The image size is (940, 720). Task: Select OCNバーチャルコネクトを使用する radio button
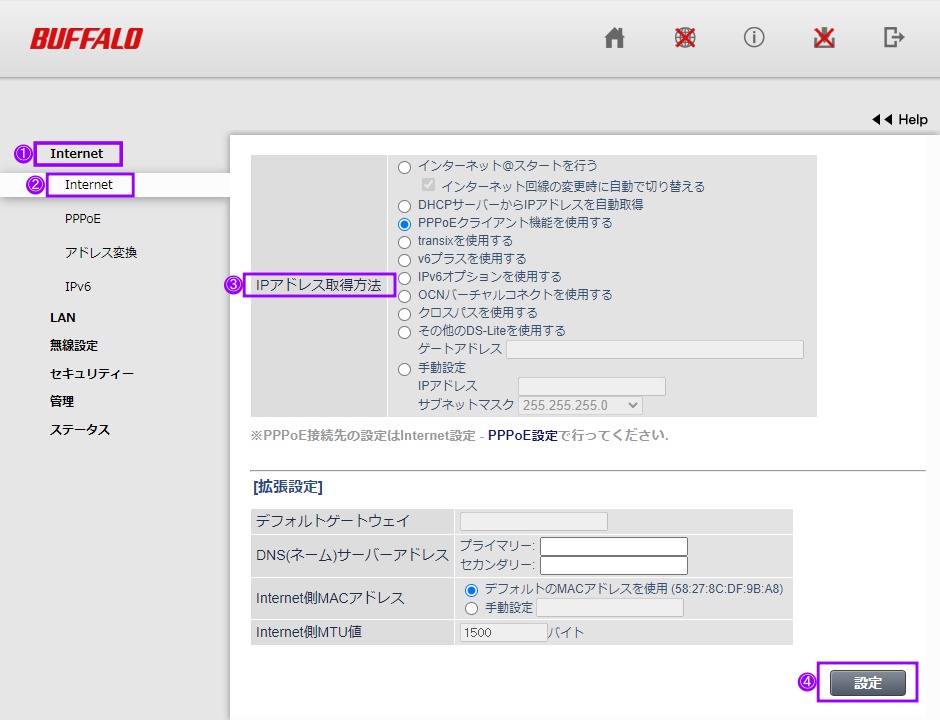[405, 296]
